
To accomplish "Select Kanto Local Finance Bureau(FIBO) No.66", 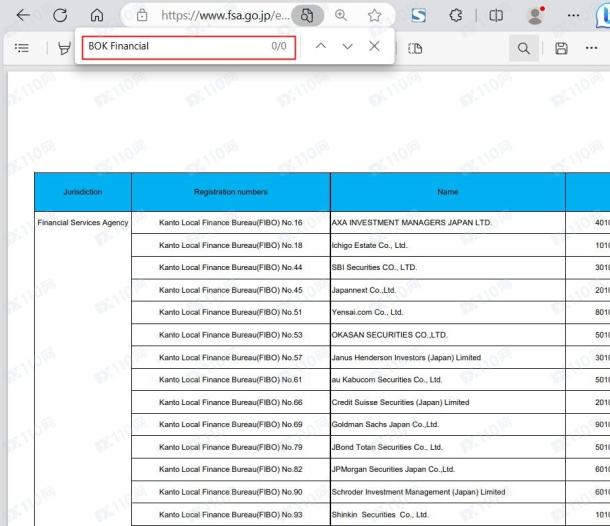I will [231, 402].
